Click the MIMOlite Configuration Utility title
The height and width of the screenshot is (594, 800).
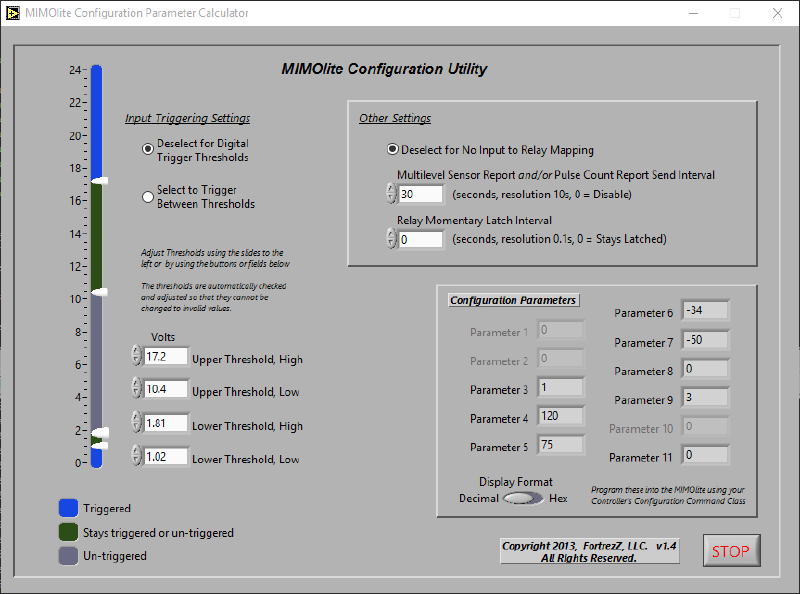pos(384,68)
